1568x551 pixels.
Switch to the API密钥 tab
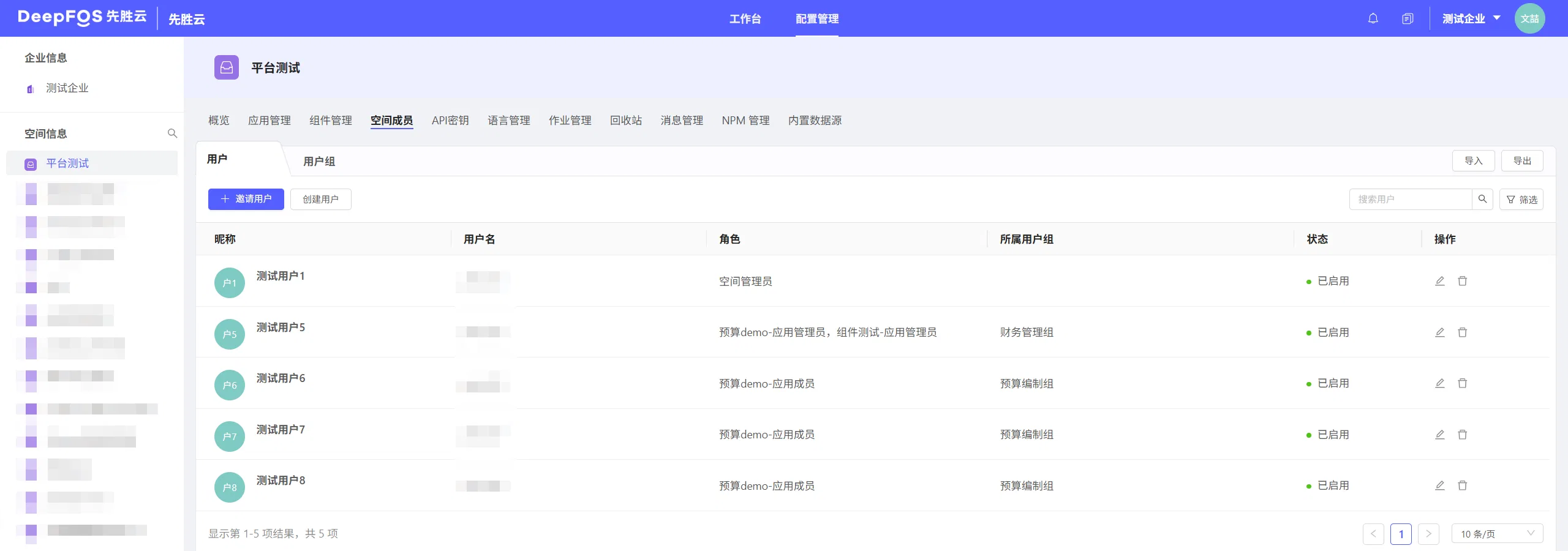(x=450, y=121)
